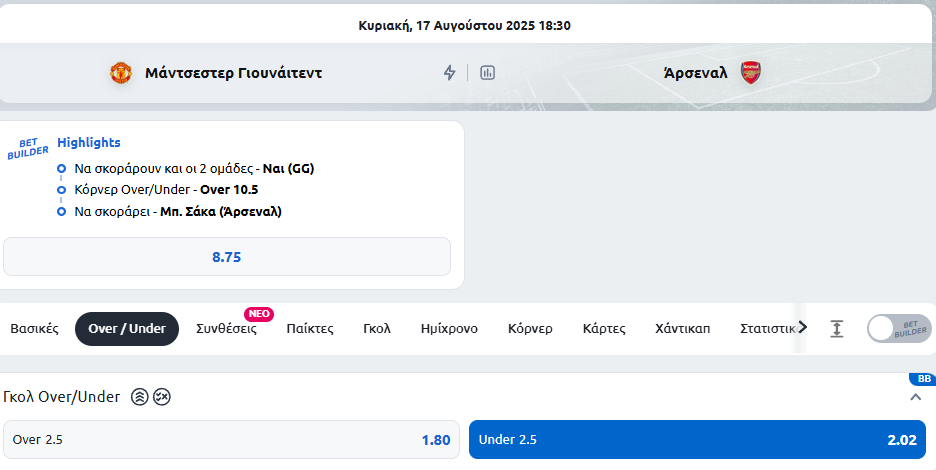
Task: Click the circular check-cross icon next to Γκολ Over/Under
Action: coord(162,397)
